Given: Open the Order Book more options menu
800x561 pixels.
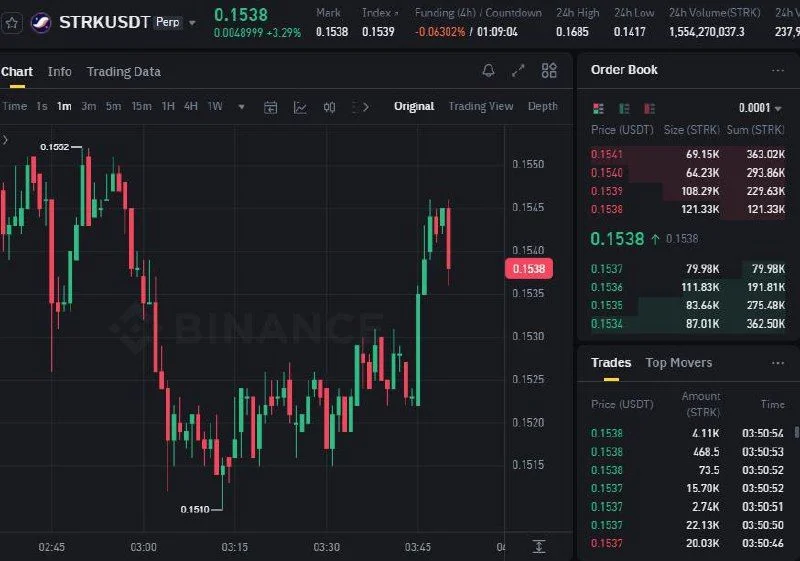Looking at the screenshot, I should pyautogui.click(x=778, y=70).
